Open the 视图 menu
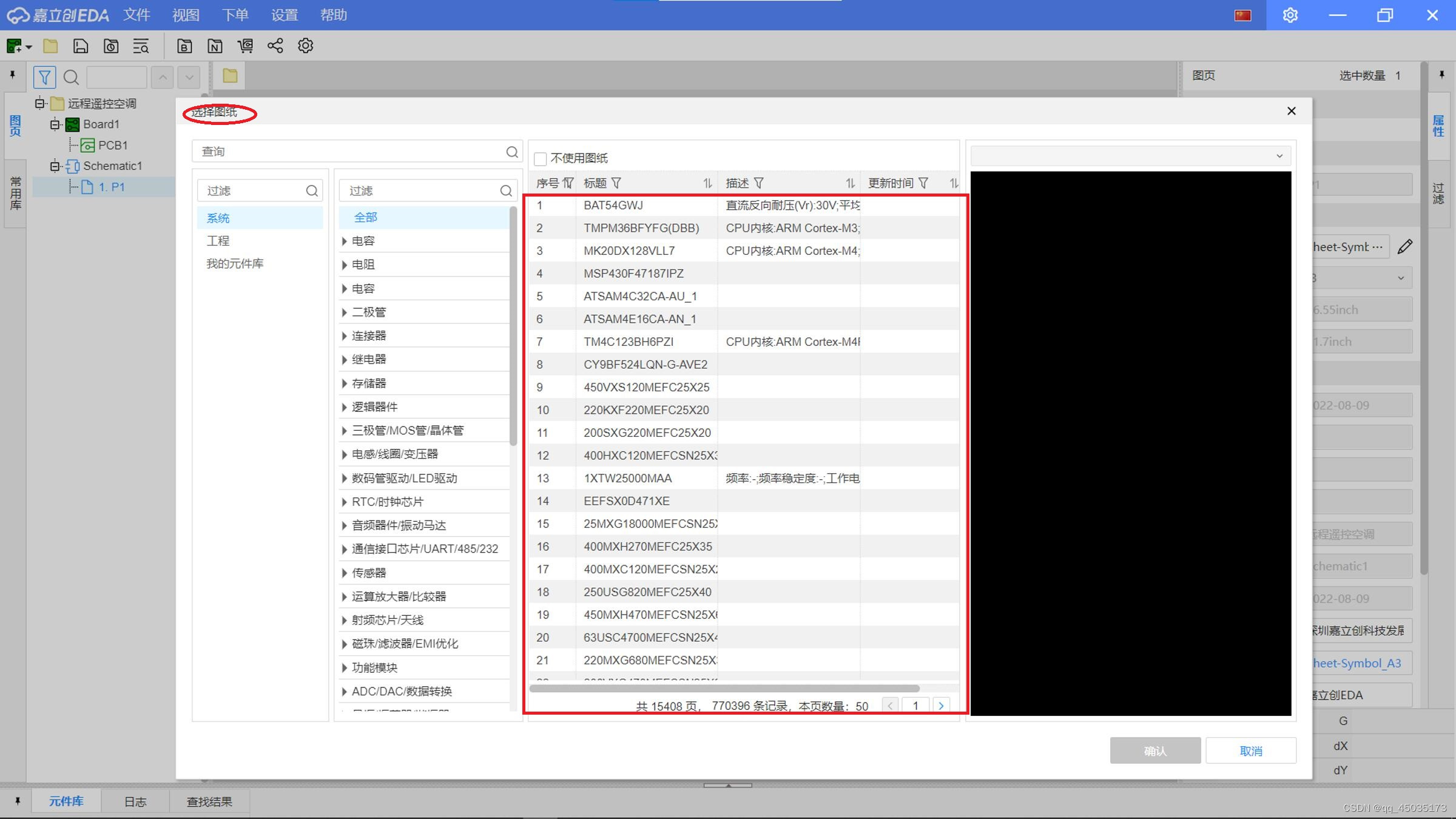Image resolution: width=1456 pixels, height=819 pixels. pyautogui.click(x=186, y=15)
